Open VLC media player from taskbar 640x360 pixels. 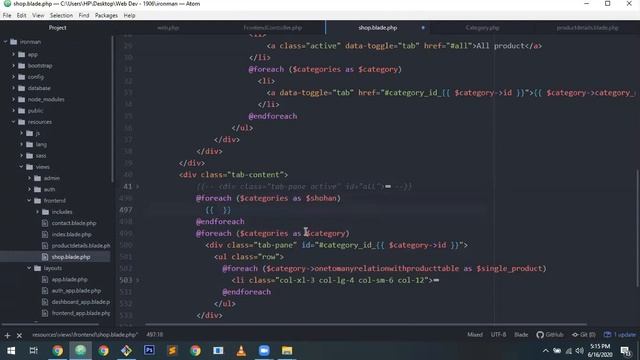coord(241,351)
